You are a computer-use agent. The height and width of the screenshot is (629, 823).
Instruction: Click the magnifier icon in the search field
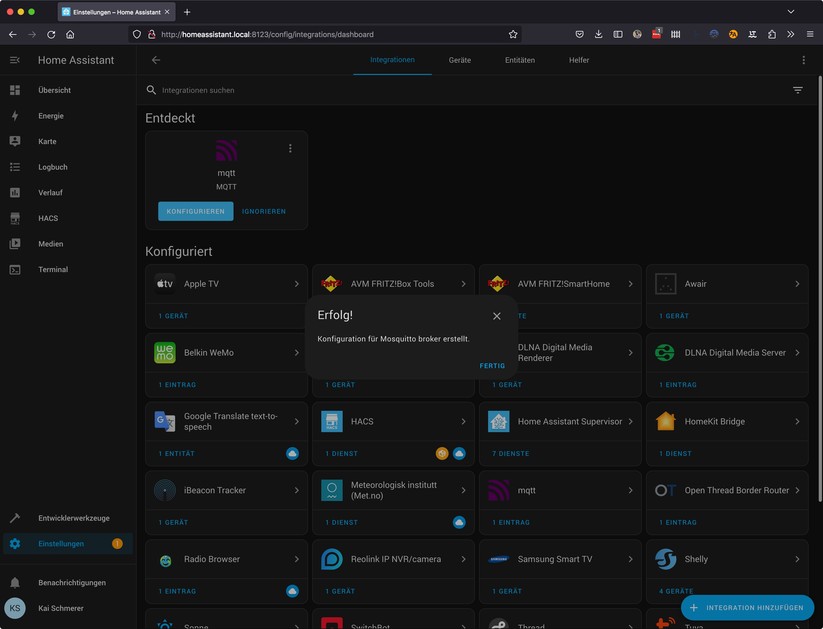click(x=151, y=90)
